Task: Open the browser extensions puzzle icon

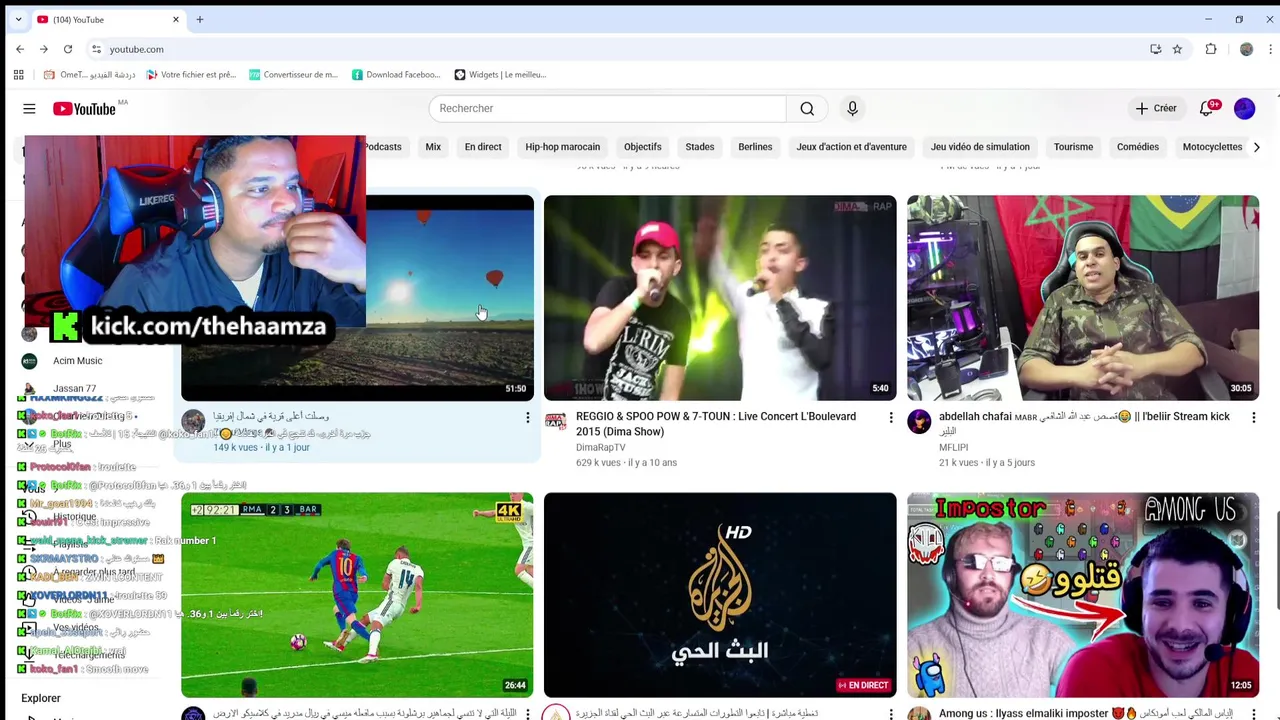Action: point(1211,49)
